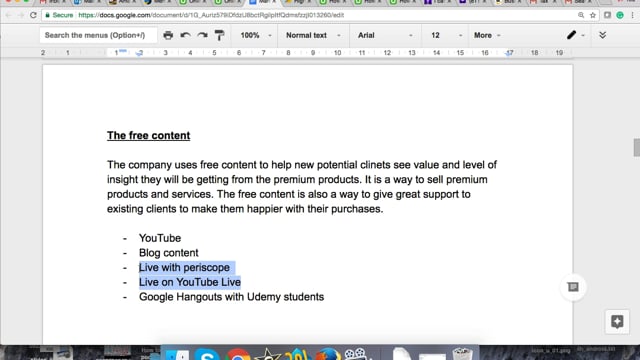Open Google Chrome from the Dock
The image size is (640, 360).
238,354
